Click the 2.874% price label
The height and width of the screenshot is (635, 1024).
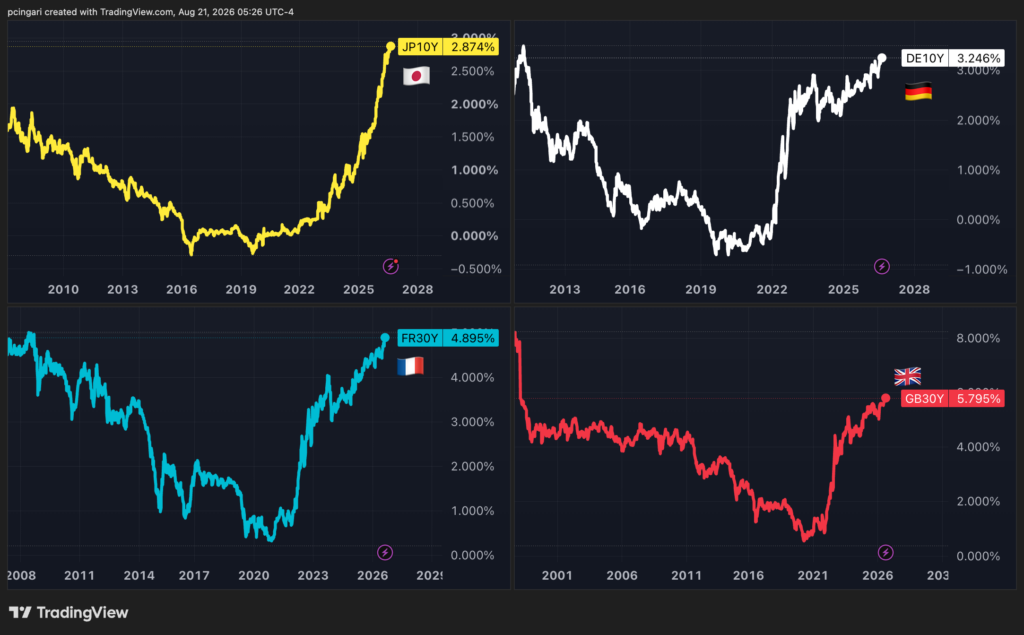(x=472, y=47)
